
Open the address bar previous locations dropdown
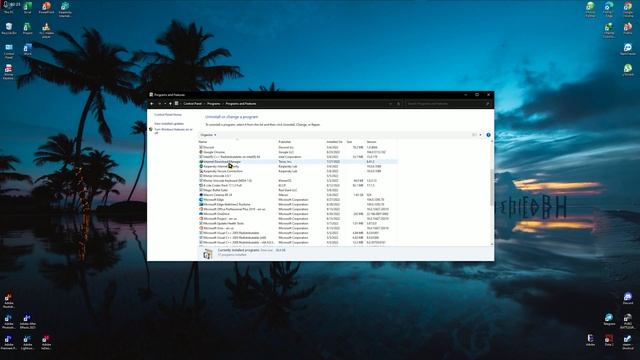pyautogui.click(x=391, y=104)
